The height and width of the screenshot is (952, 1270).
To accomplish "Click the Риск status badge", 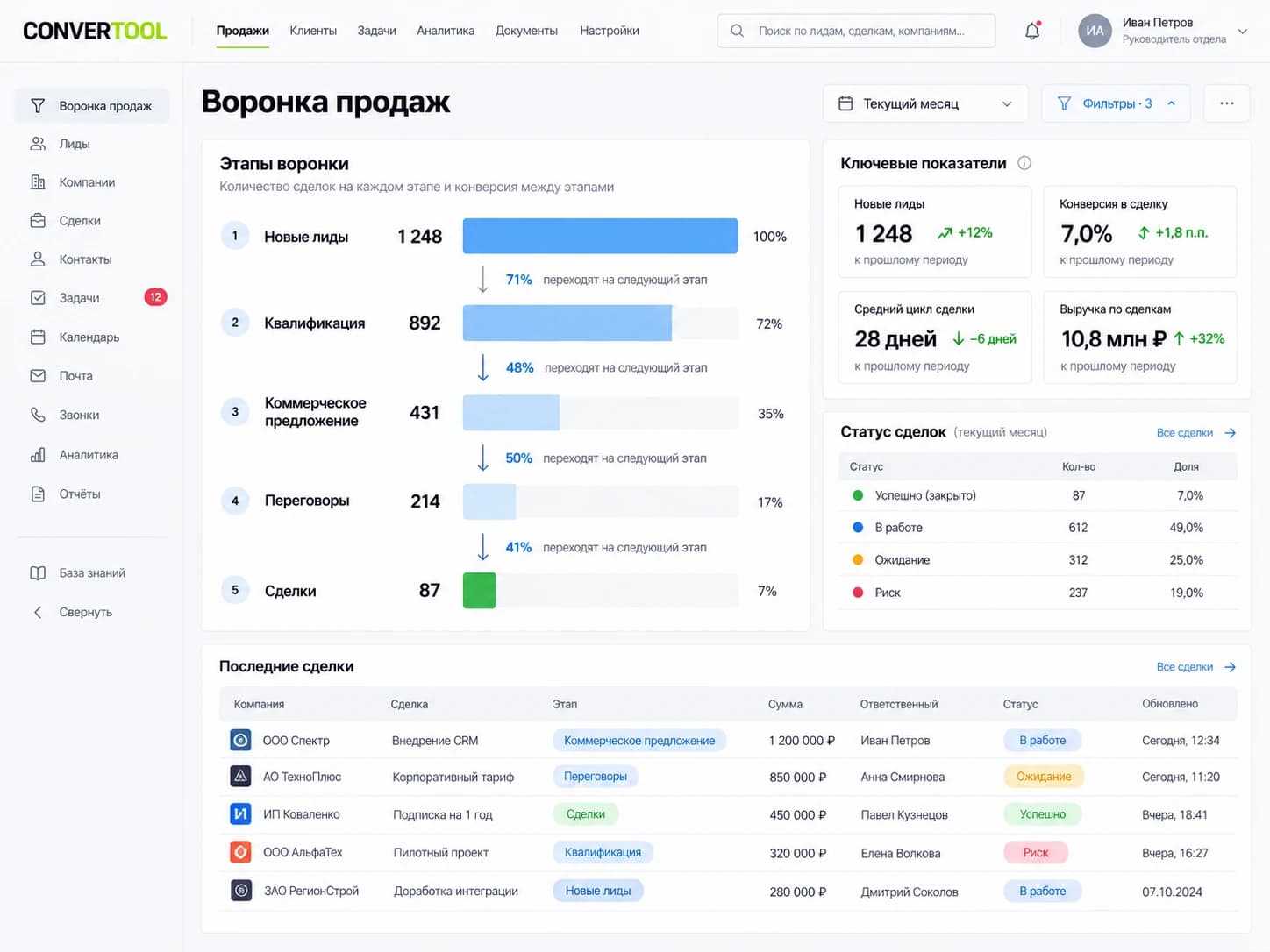I will (x=1036, y=852).
